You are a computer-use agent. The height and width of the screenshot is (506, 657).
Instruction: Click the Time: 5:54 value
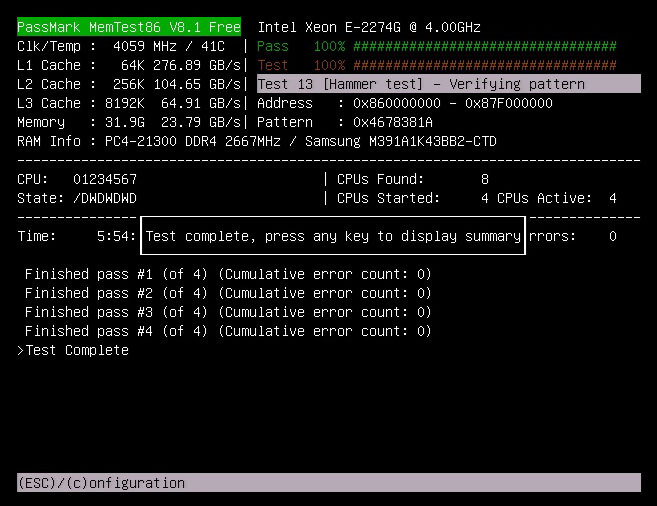(76, 236)
